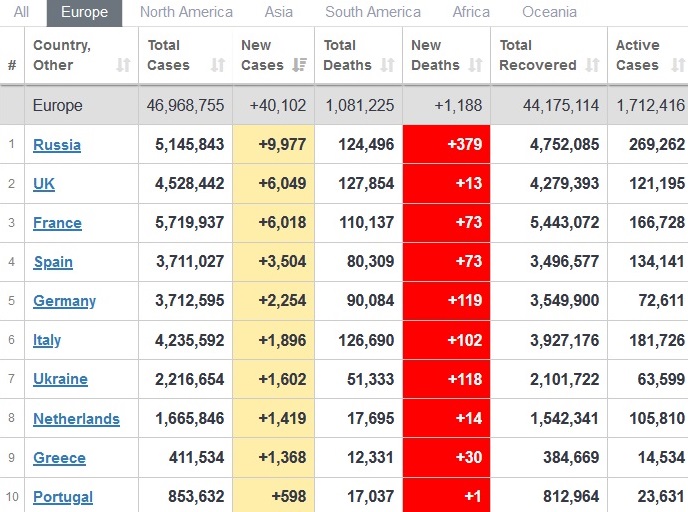Click Russia's red +379 new deaths cell
Viewport: 688px width, 512px height.
tap(446, 145)
